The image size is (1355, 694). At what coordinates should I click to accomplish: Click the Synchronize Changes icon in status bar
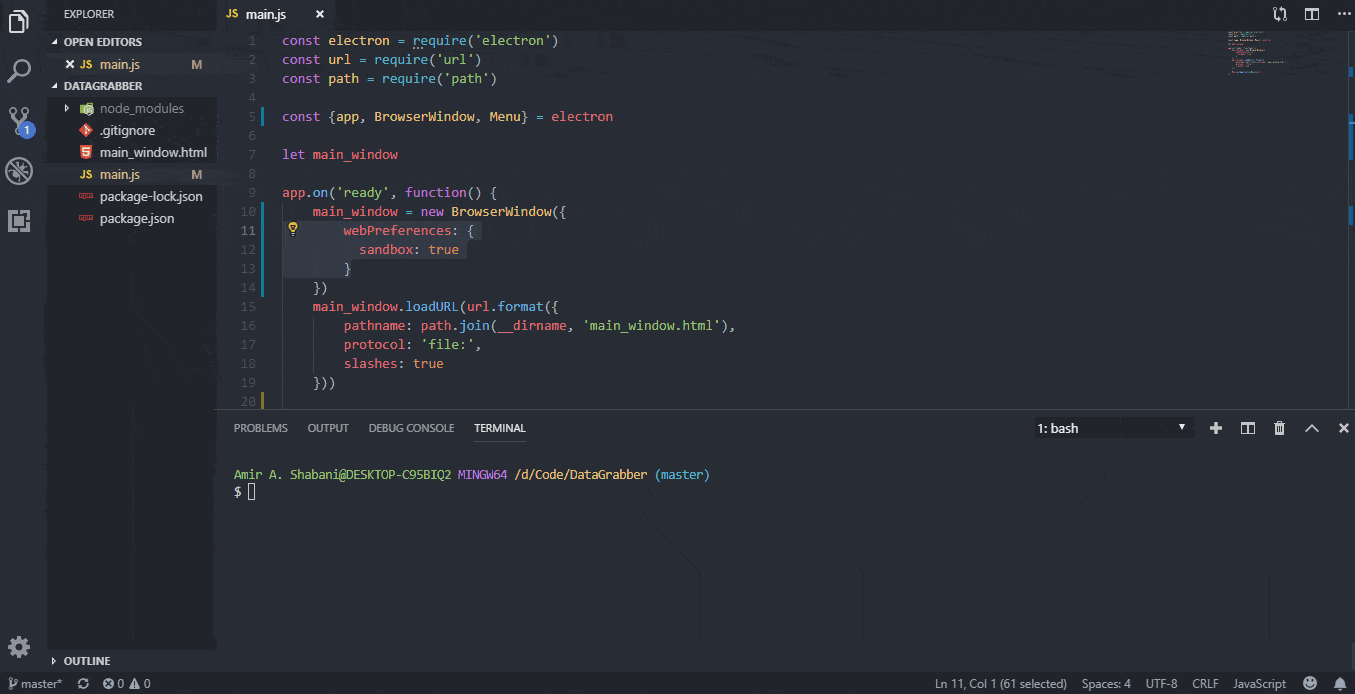click(83, 684)
